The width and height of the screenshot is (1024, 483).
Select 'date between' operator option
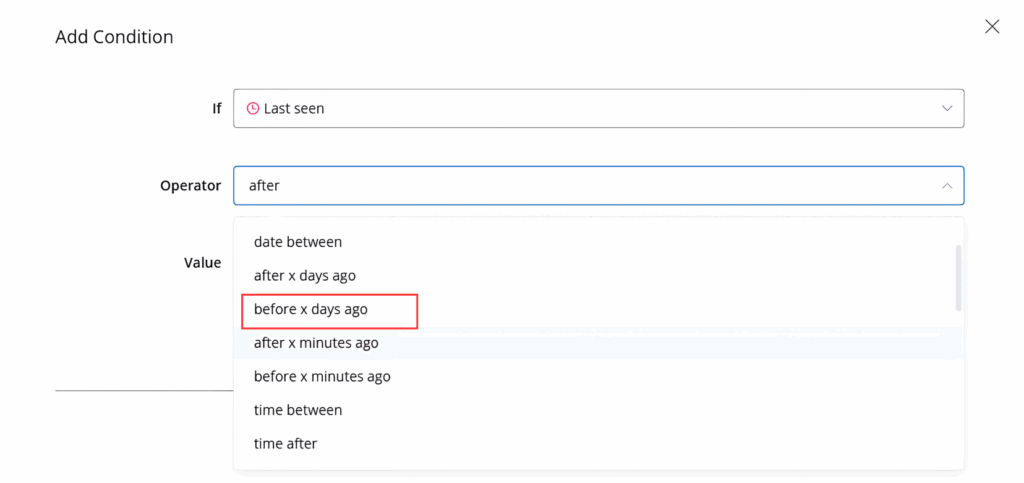coord(298,242)
